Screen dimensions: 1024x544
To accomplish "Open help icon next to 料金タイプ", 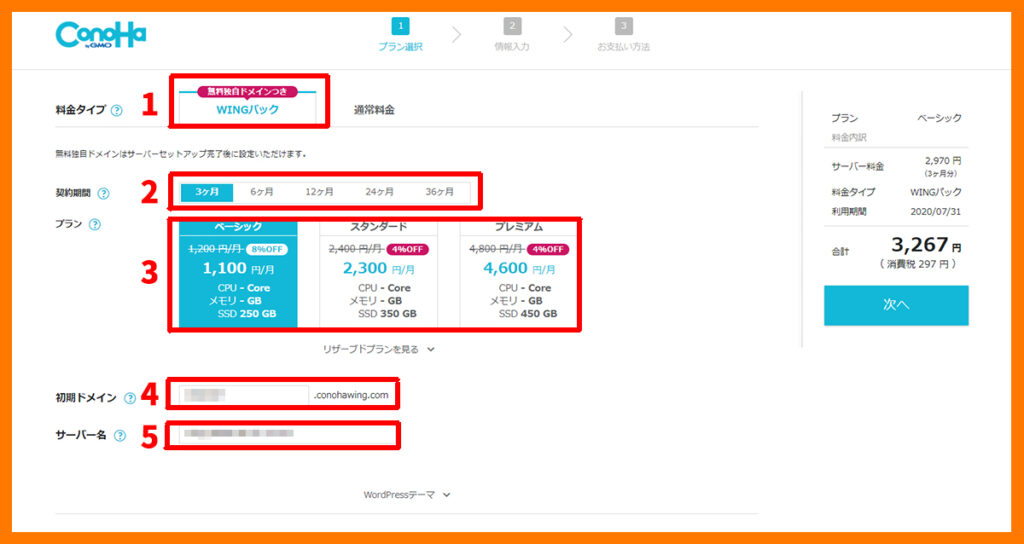I will coord(116,110).
